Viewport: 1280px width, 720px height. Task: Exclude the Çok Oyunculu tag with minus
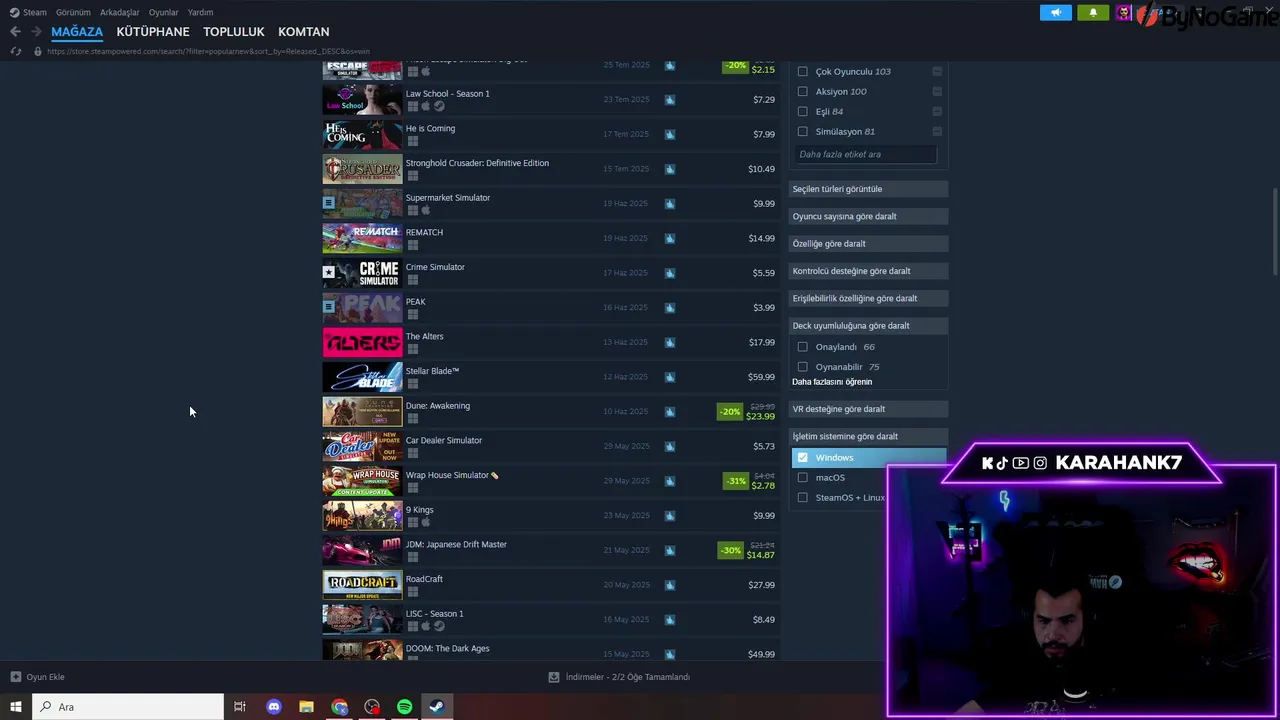tap(937, 71)
